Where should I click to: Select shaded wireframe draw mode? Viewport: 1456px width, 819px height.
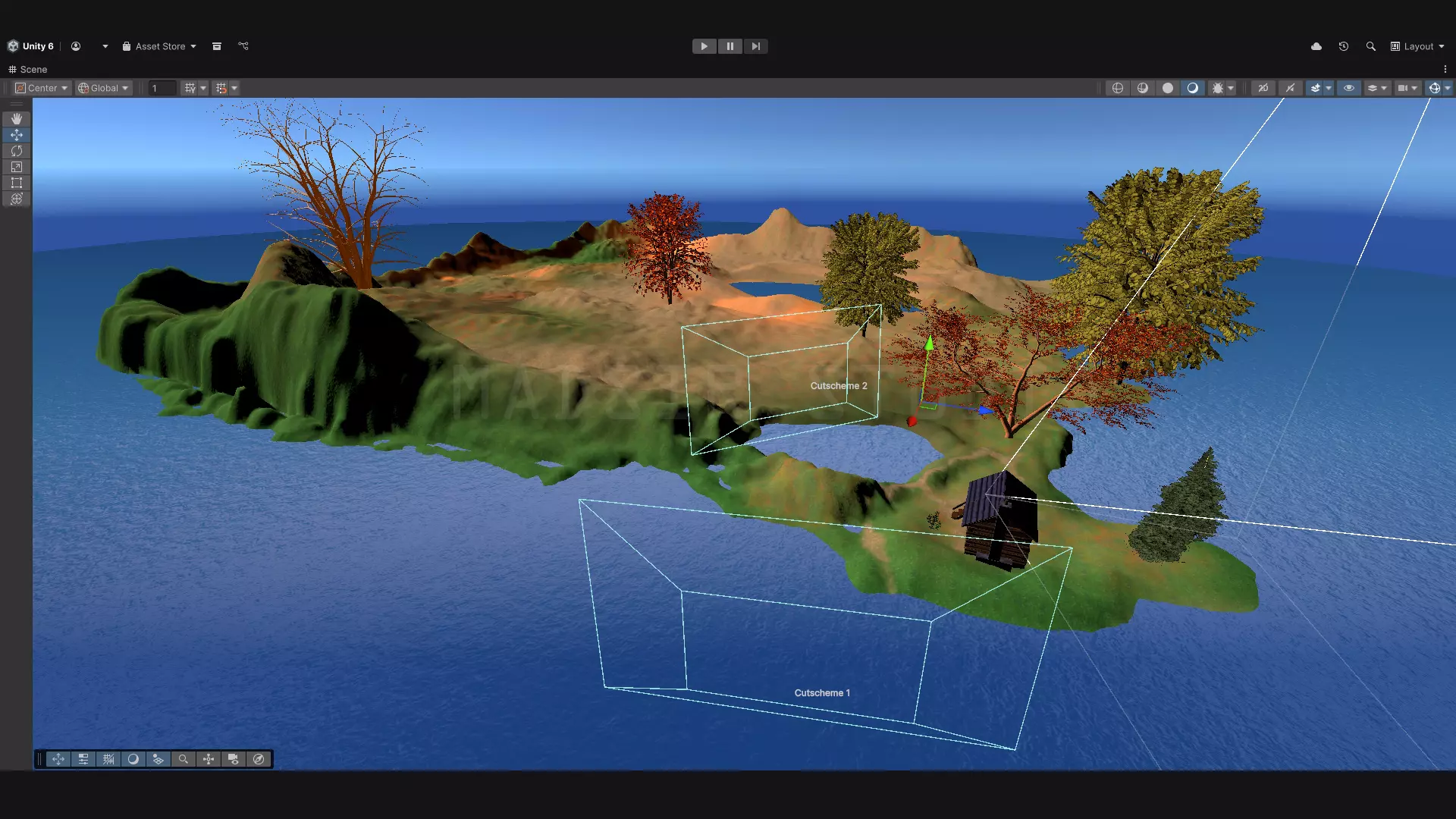(x=1143, y=88)
